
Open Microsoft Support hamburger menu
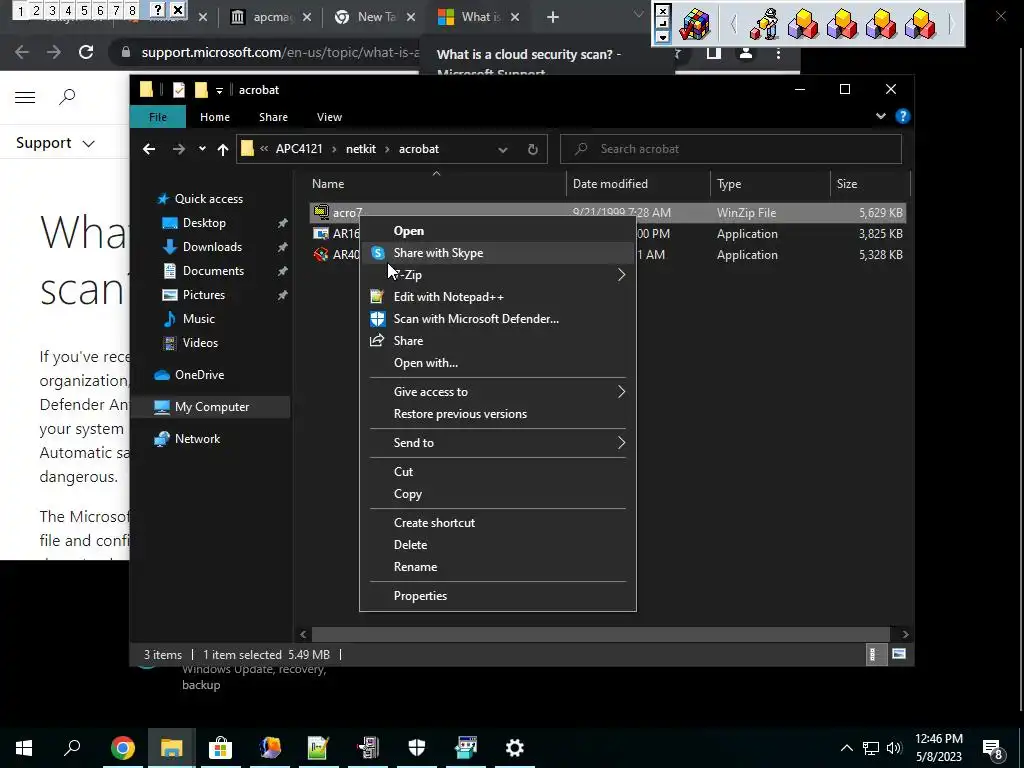pyautogui.click(x=25, y=97)
